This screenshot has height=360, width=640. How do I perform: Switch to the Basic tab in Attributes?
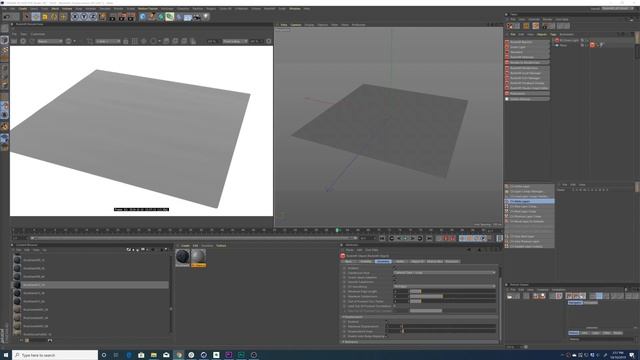click(x=348, y=261)
